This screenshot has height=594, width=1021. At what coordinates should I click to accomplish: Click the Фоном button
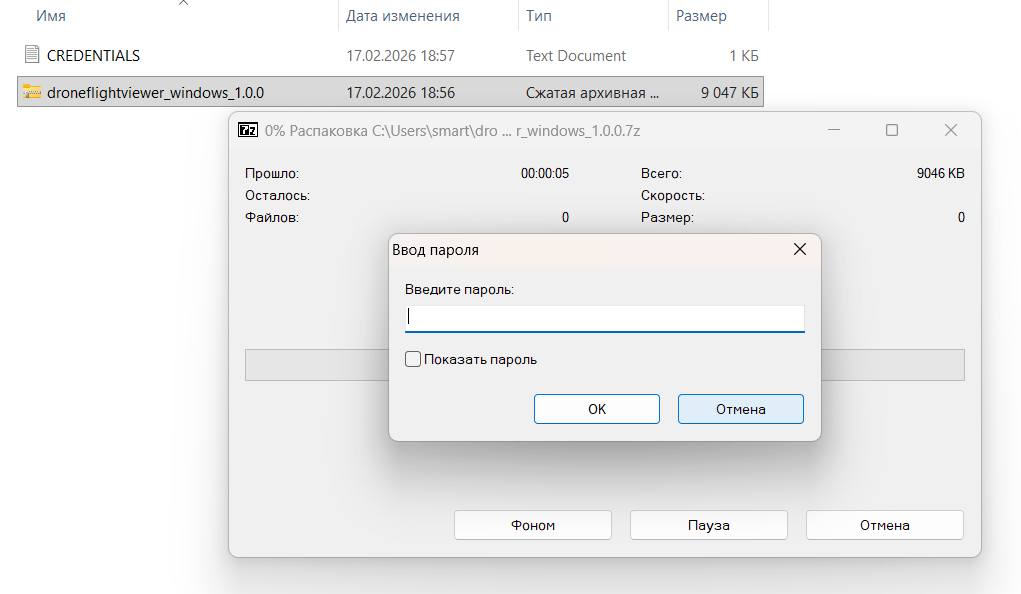pyautogui.click(x=532, y=525)
